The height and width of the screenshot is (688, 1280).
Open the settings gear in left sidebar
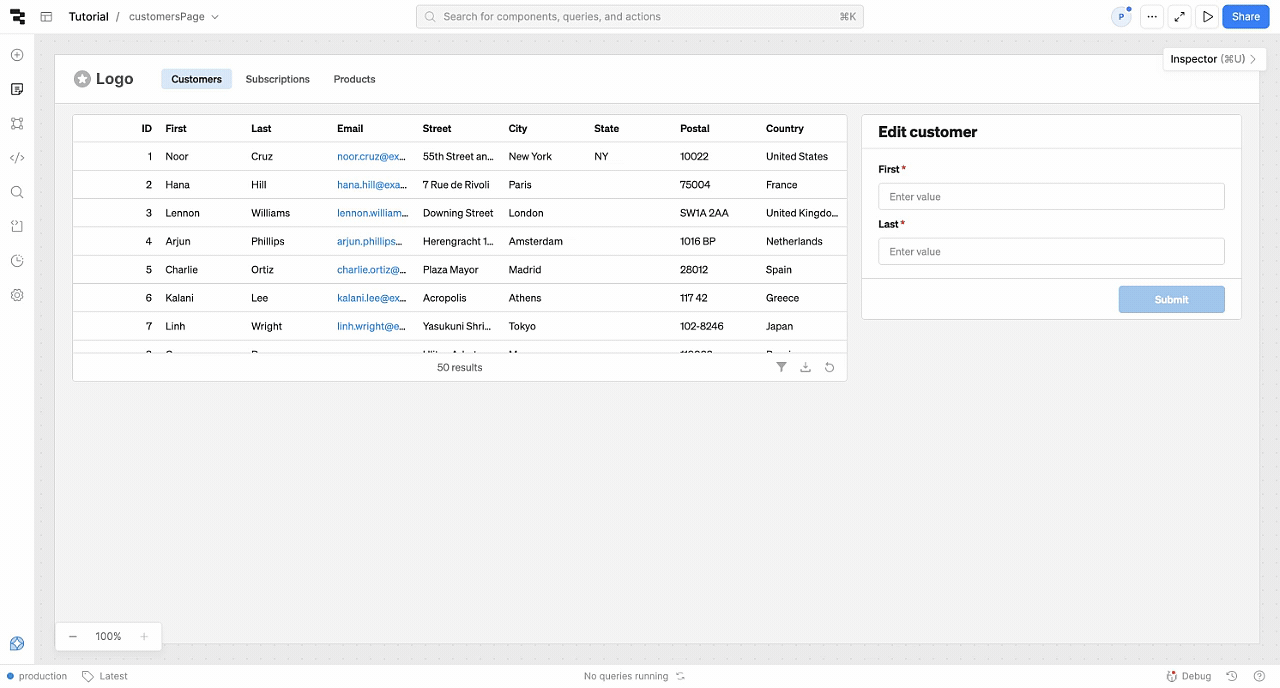coord(17,295)
